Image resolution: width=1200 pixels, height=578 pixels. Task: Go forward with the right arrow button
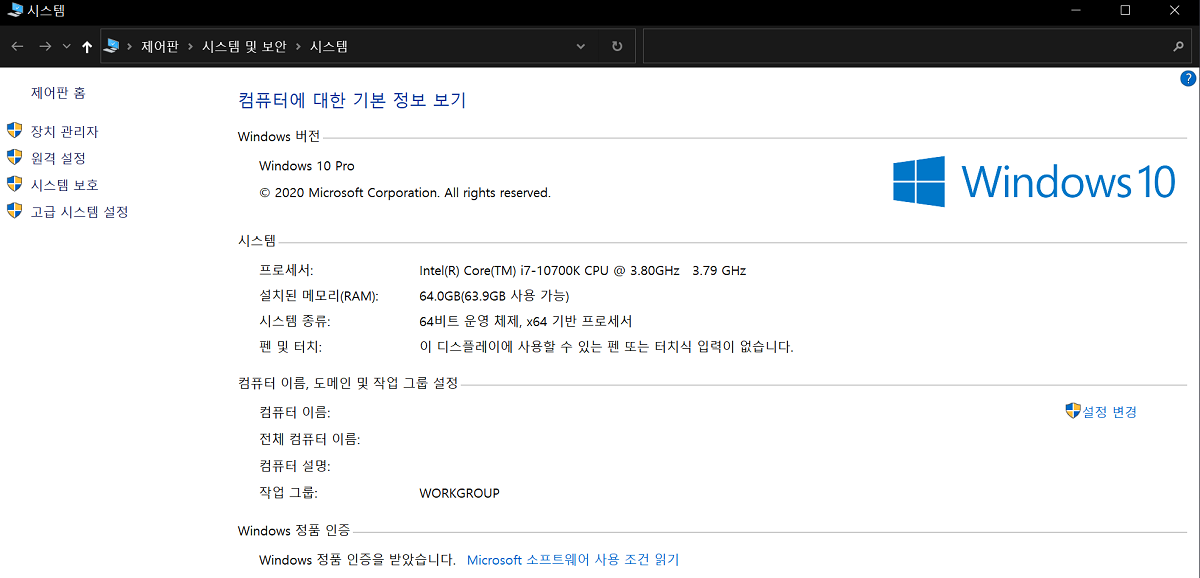point(45,46)
